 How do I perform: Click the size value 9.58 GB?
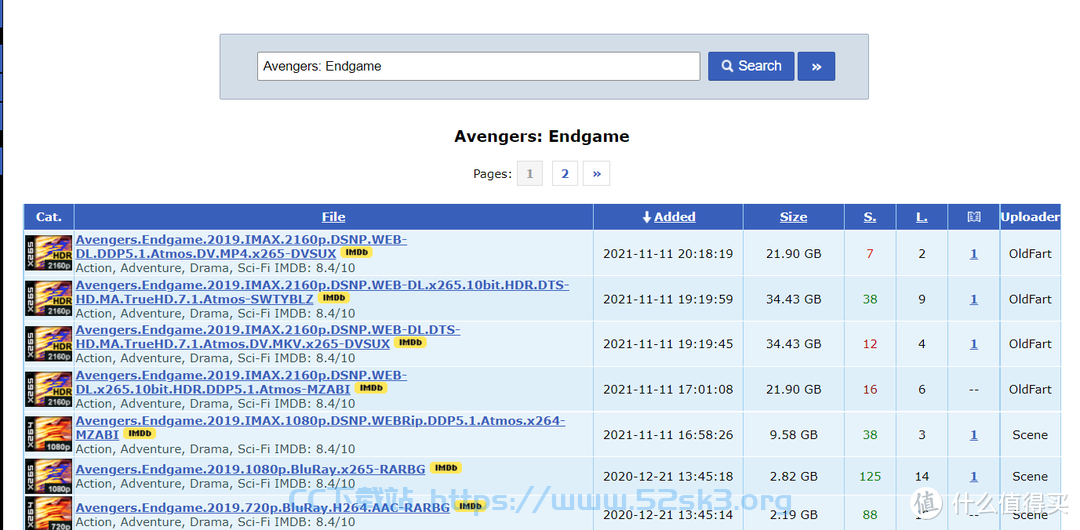tap(793, 435)
